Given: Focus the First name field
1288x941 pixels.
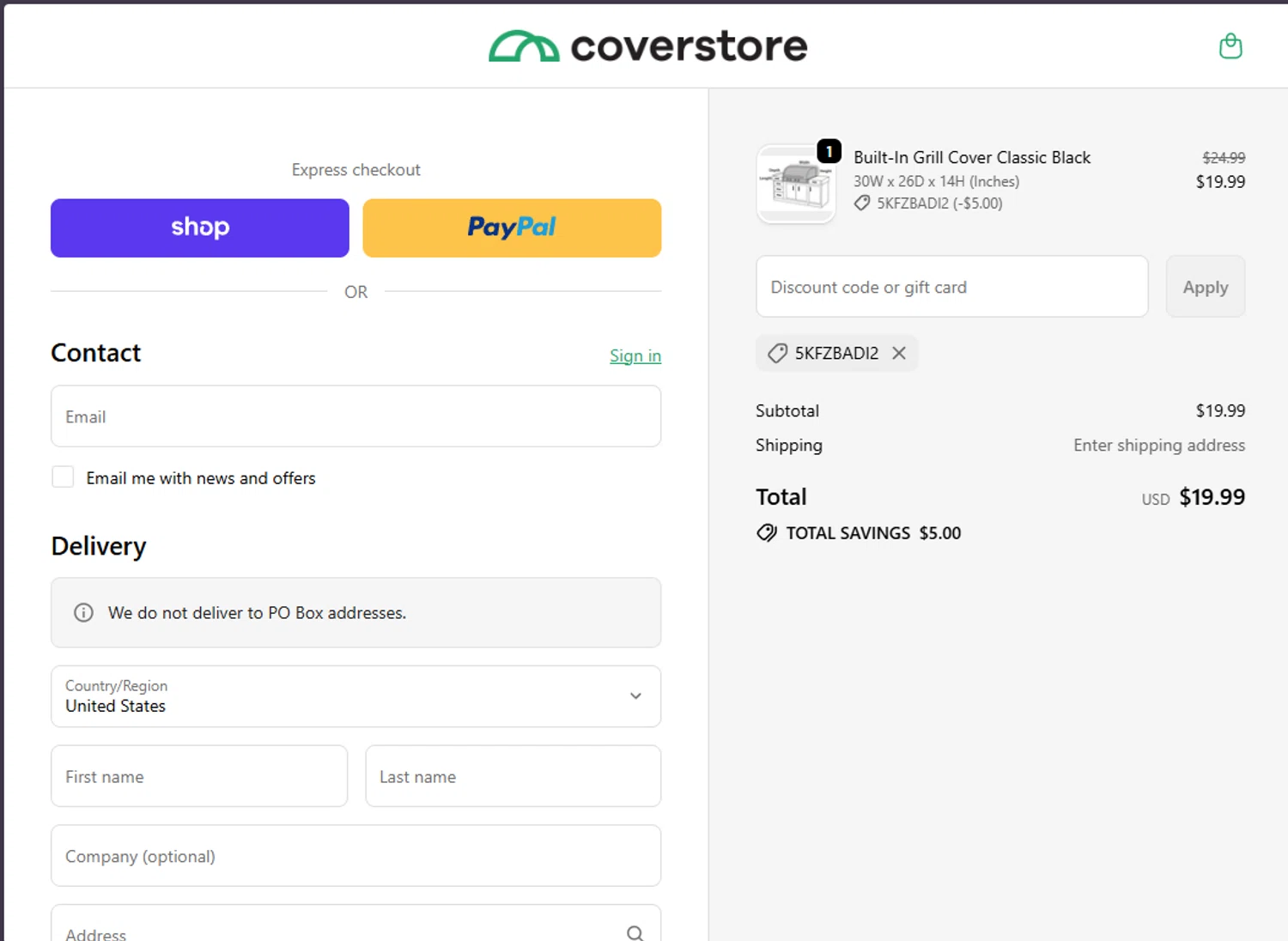Looking at the screenshot, I should click(199, 776).
